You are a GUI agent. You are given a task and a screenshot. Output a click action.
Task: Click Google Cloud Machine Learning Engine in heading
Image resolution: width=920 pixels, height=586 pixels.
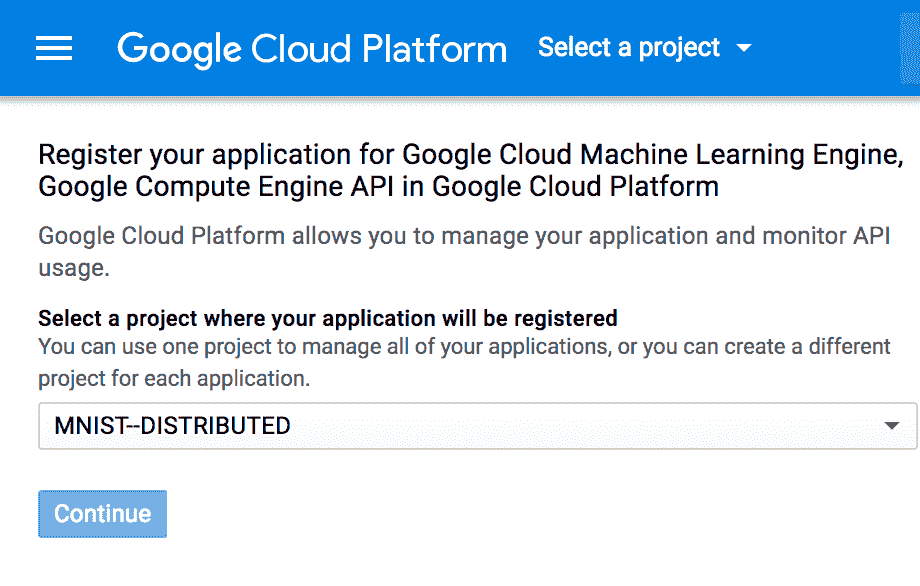pyautogui.click(x=652, y=155)
